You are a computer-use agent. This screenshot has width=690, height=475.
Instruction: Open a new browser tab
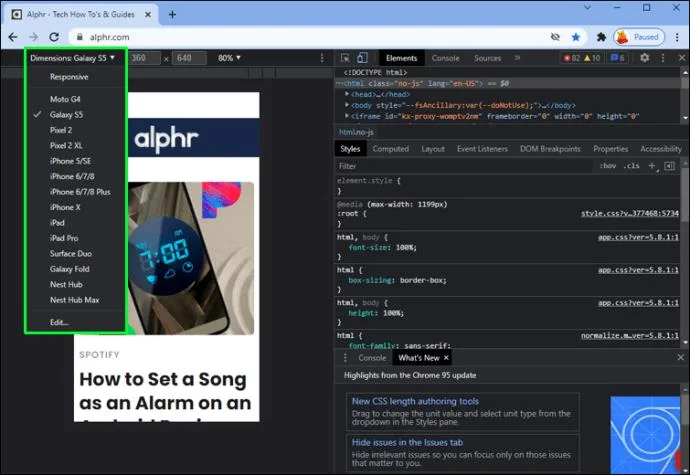point(172,15)
